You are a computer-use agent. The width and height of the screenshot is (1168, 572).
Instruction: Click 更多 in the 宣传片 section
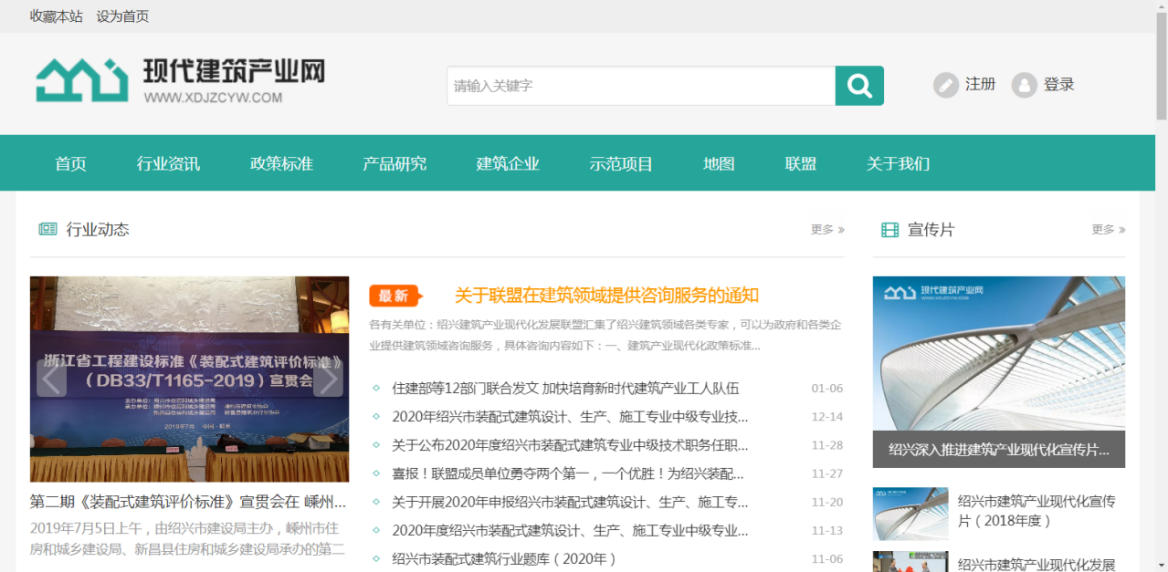1108,229
